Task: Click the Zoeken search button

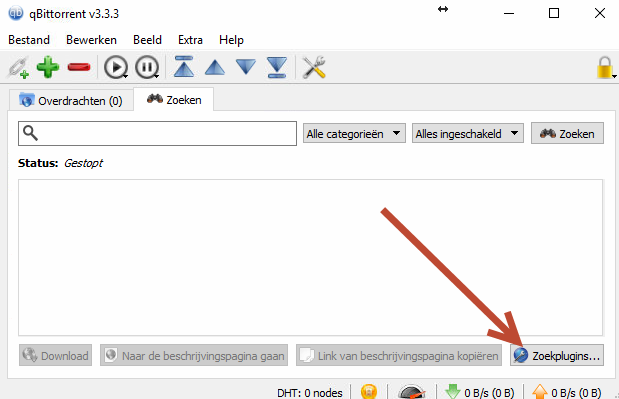Action: (567, 134)
